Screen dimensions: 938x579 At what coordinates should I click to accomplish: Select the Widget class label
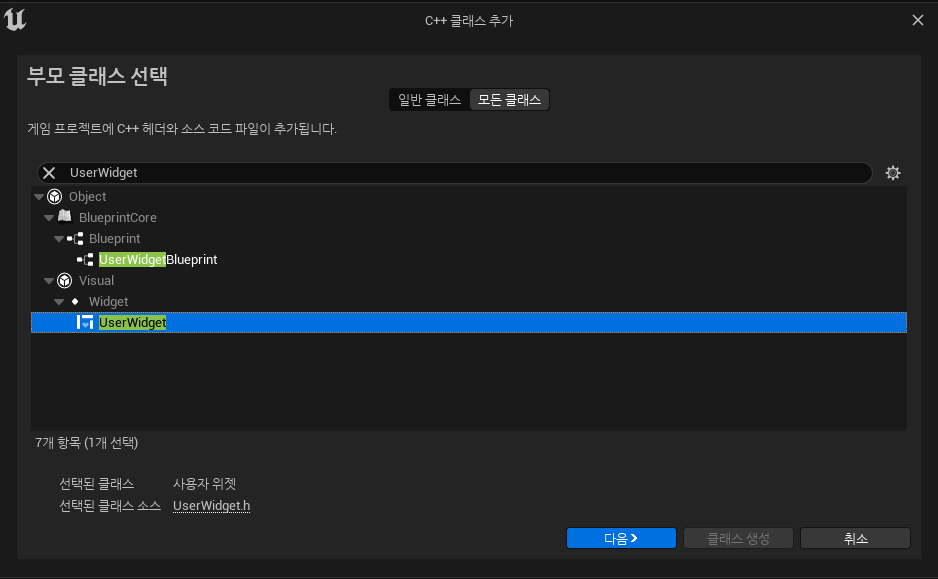point(108,301)
